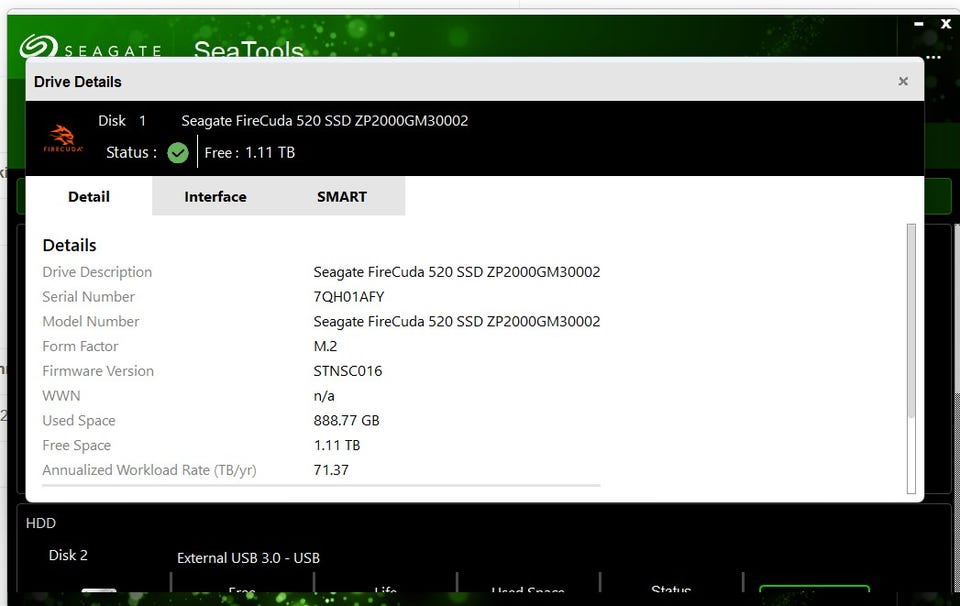Click the Free Space value 1.11 TB in details
This screenshot has height=606, width=960.
[337, 445]
